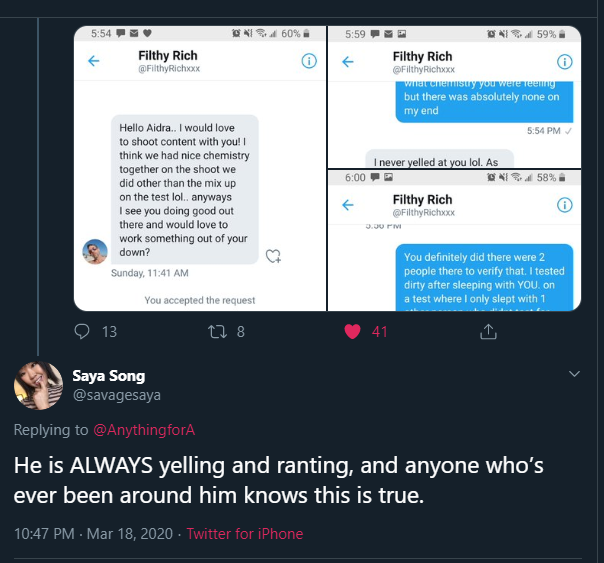Screen dimensions: 604x563
Task: Click the @savagesaya handle
Action: tap(116, 395)
